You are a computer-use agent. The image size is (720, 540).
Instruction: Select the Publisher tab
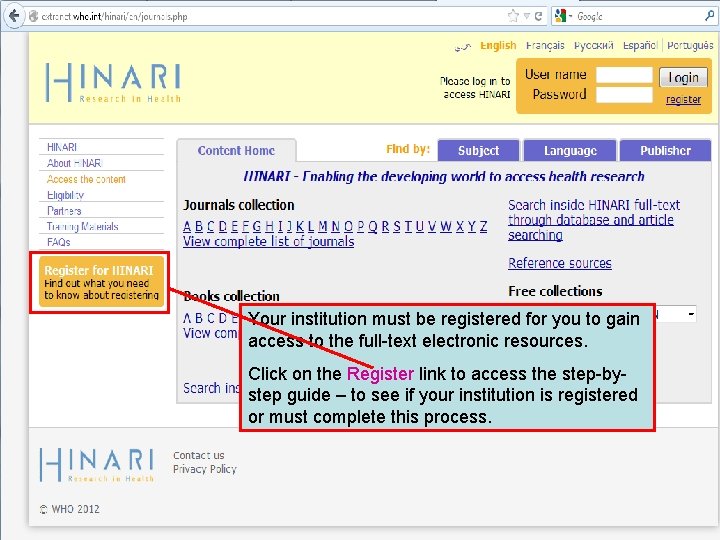pyautogui.click(x=665, y=151)
